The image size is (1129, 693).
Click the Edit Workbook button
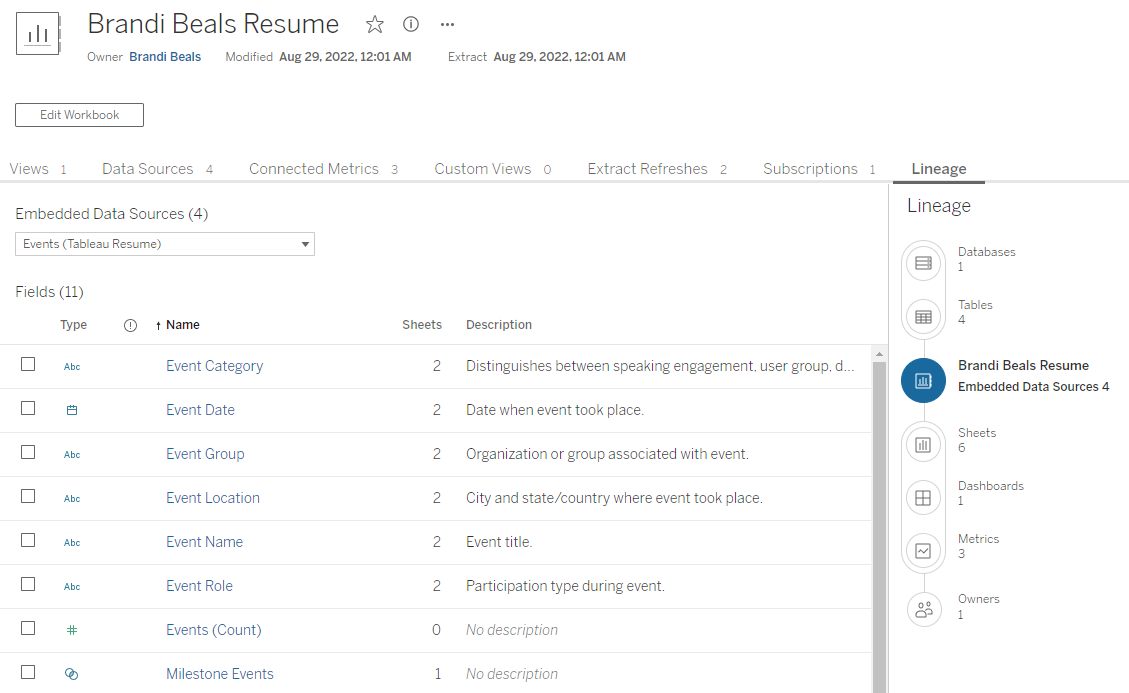pos(79,115)
